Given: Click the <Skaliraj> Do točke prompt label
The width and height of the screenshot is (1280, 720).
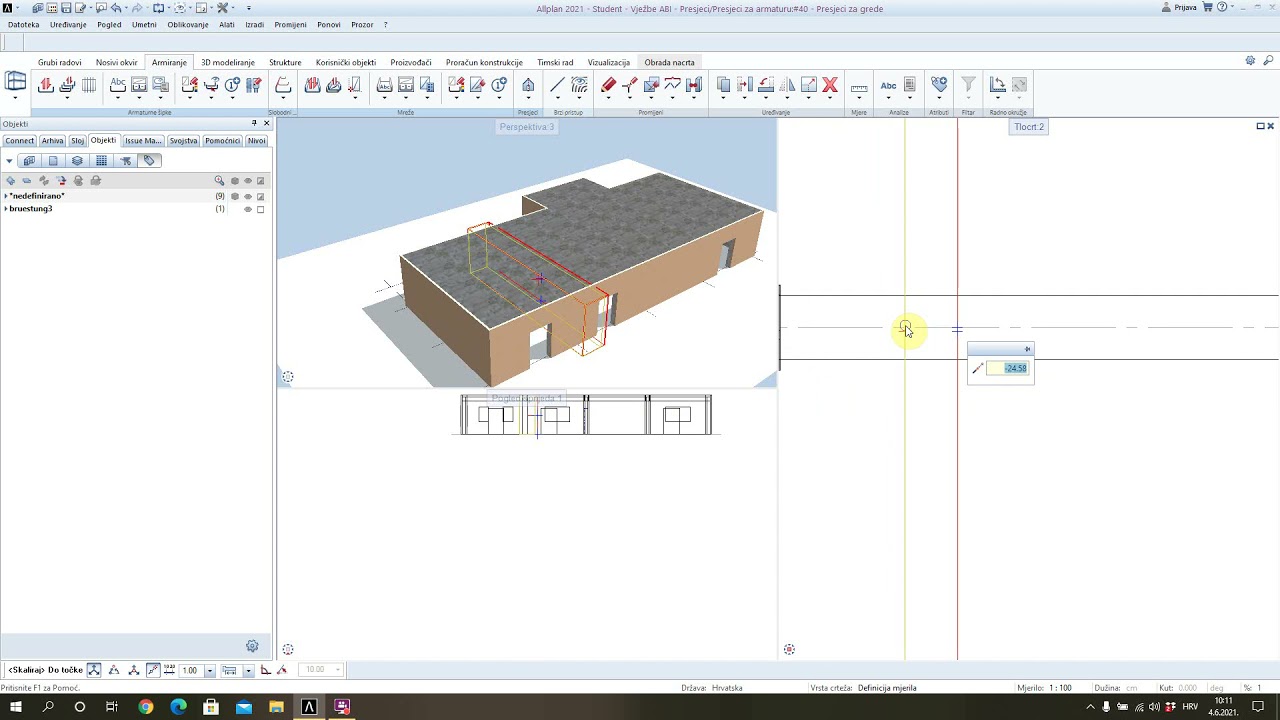Looking at the screenshot, I should pos(47,670).
